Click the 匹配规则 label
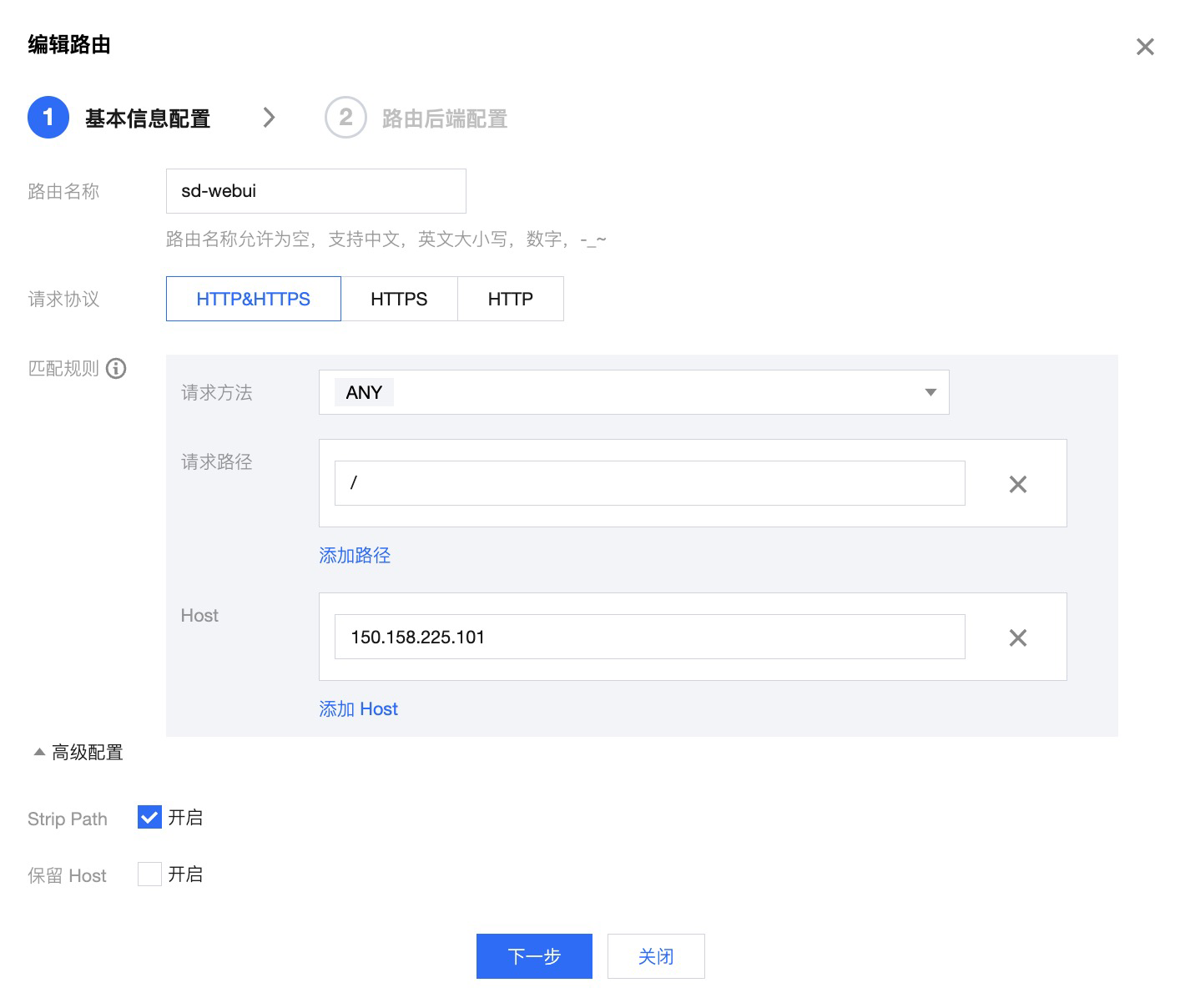This screenshot has width=1180, height=1008. coord(63,368)
